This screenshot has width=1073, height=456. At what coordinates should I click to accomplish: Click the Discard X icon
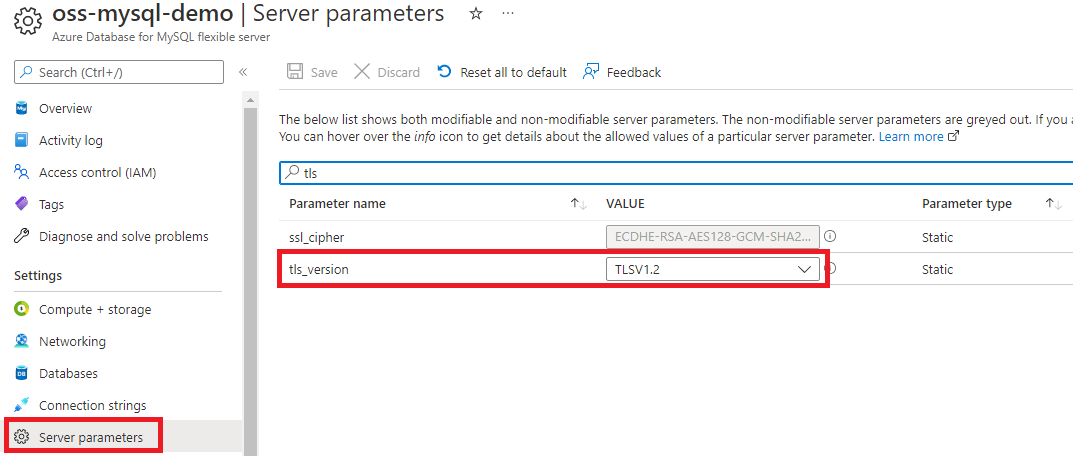click(x=362, y=72)
